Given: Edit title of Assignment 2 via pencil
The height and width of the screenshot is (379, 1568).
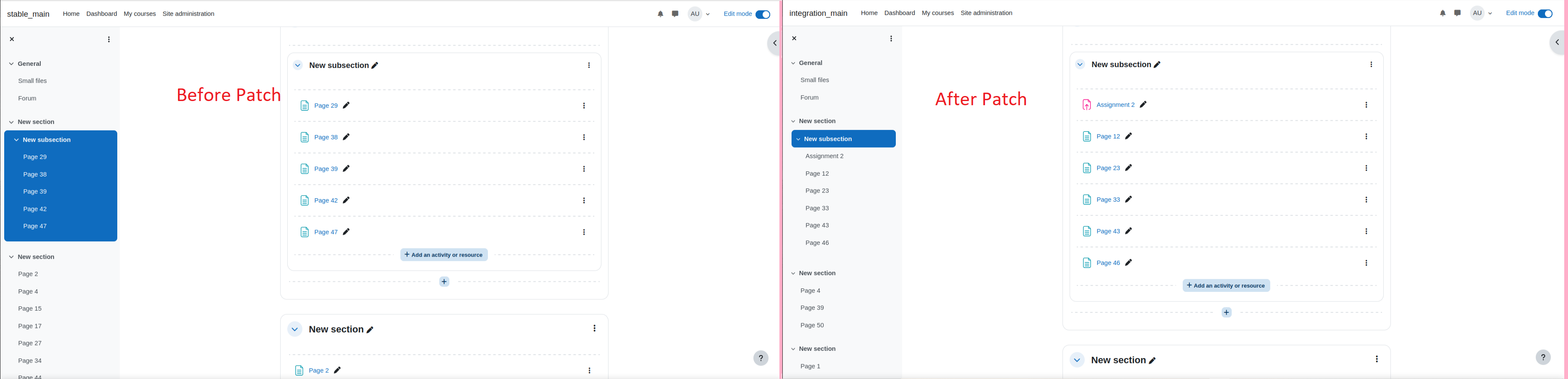Looking at the screenshot, I should 1143,105.
